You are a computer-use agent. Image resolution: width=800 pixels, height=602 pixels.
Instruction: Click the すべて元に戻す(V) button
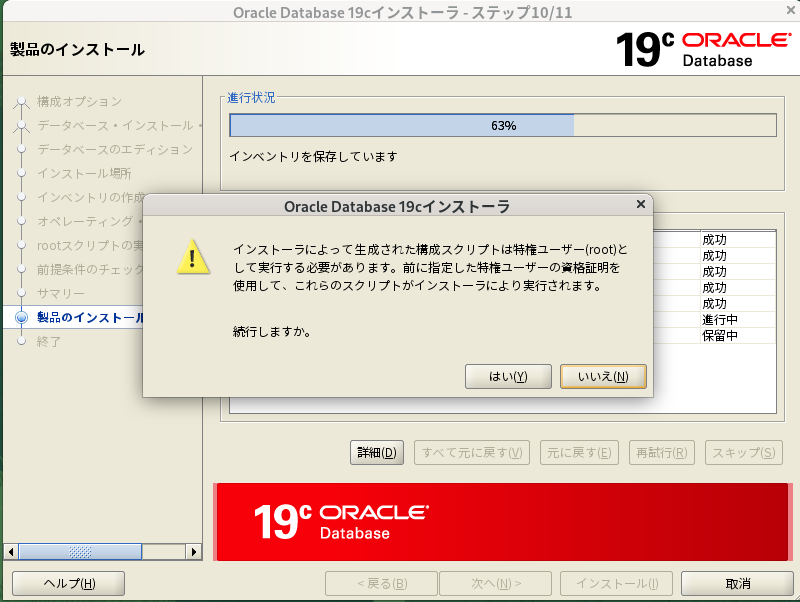point(472,453)
